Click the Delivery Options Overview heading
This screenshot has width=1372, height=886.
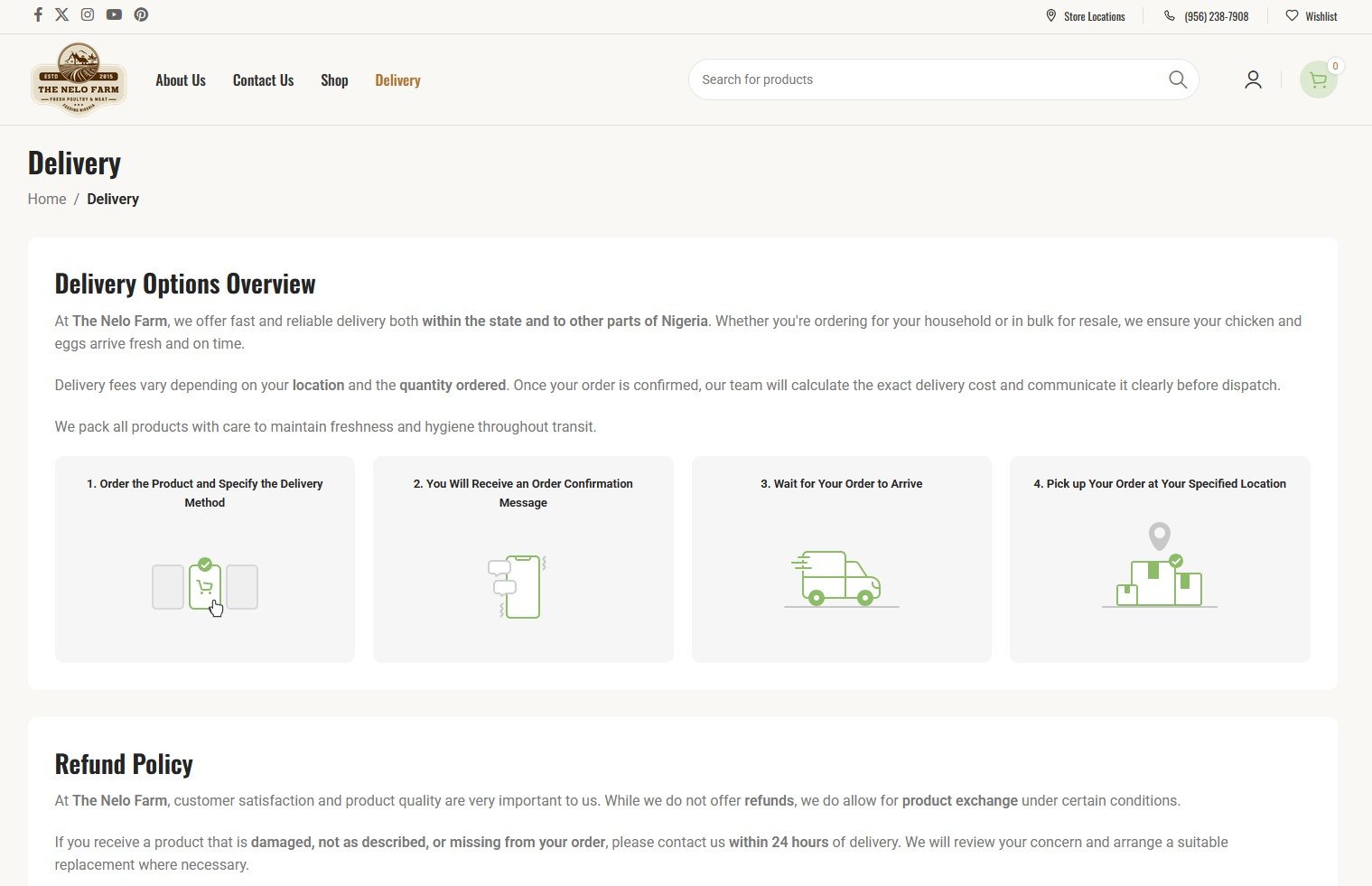click(x=185, y=284)
